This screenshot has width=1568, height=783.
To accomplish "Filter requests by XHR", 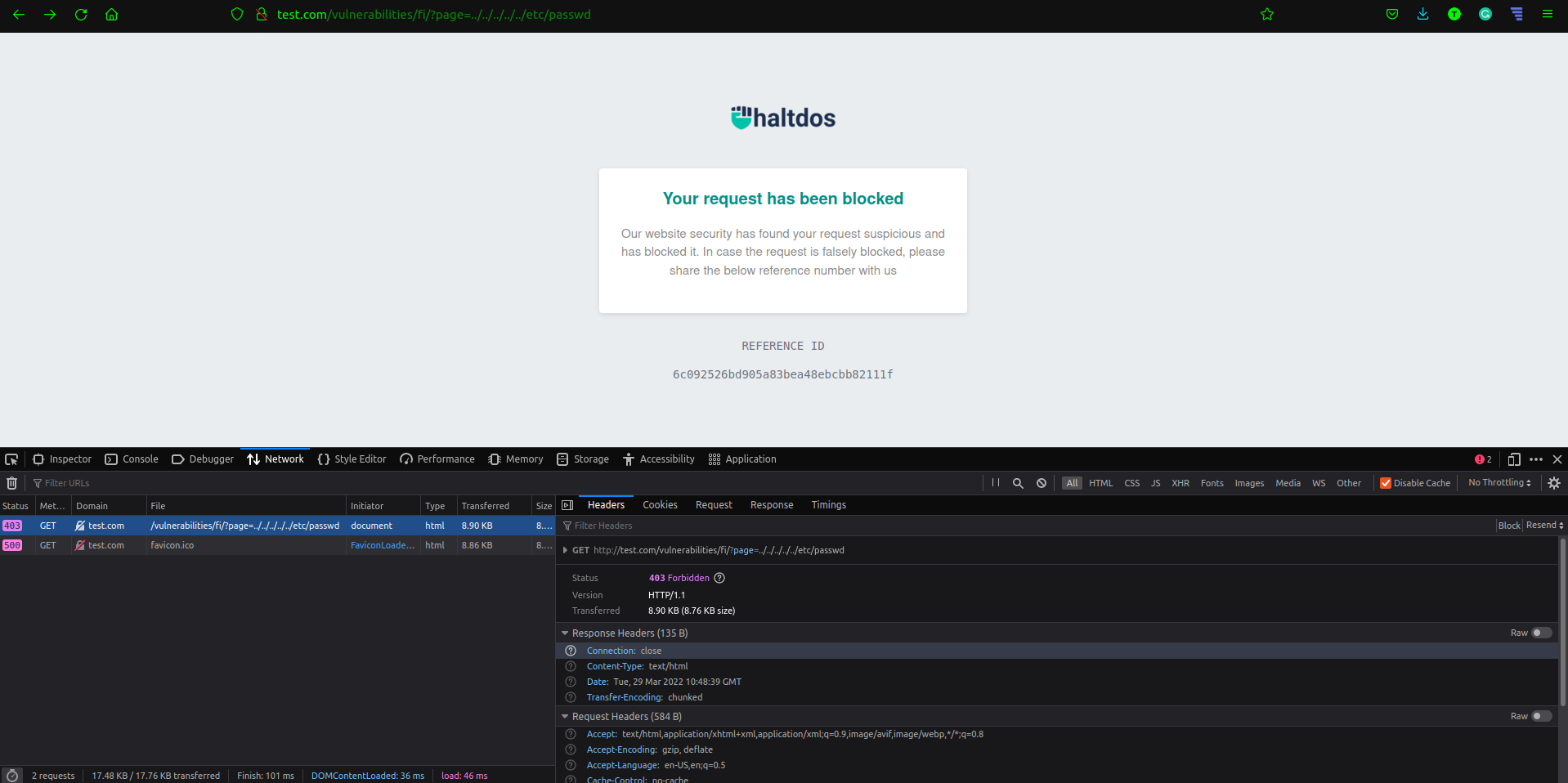I will pyautogui.click(x=1180, y=483).
